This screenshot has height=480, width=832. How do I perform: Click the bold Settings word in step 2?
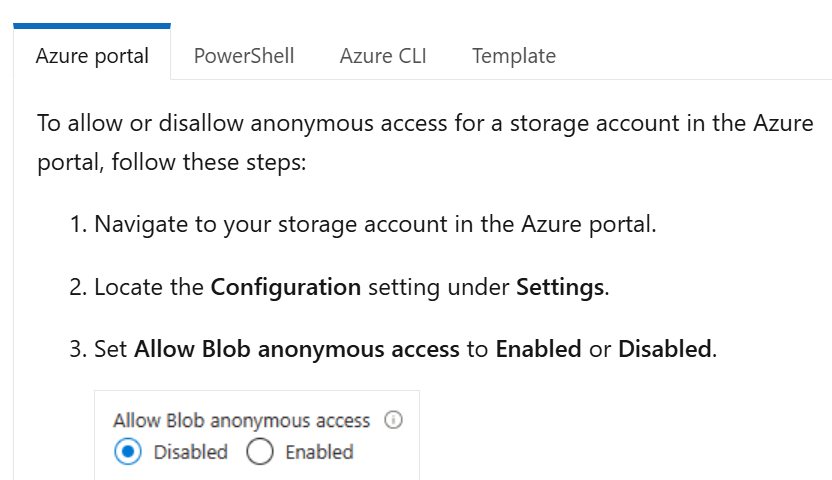(x=560, y=287)
